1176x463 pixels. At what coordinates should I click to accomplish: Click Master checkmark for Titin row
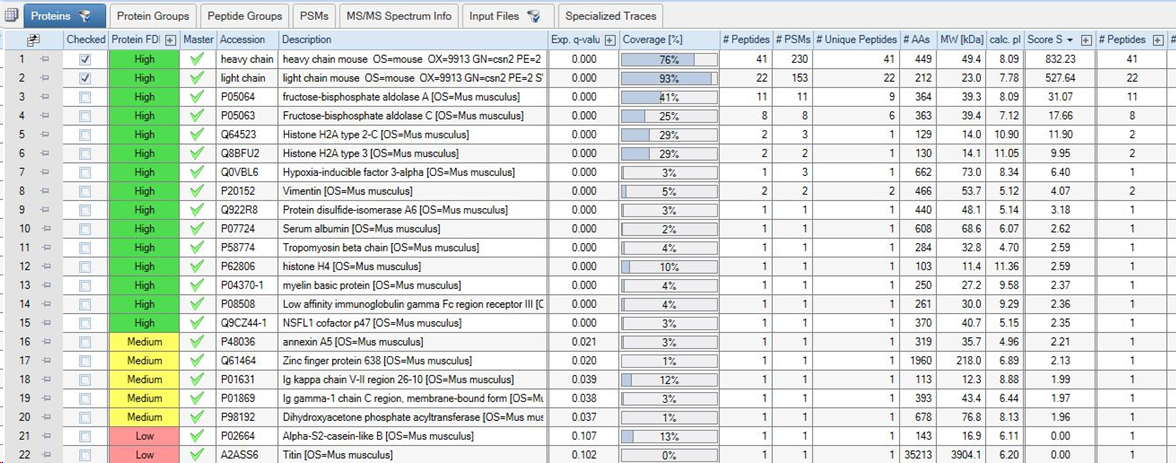[x=198, y=455]
